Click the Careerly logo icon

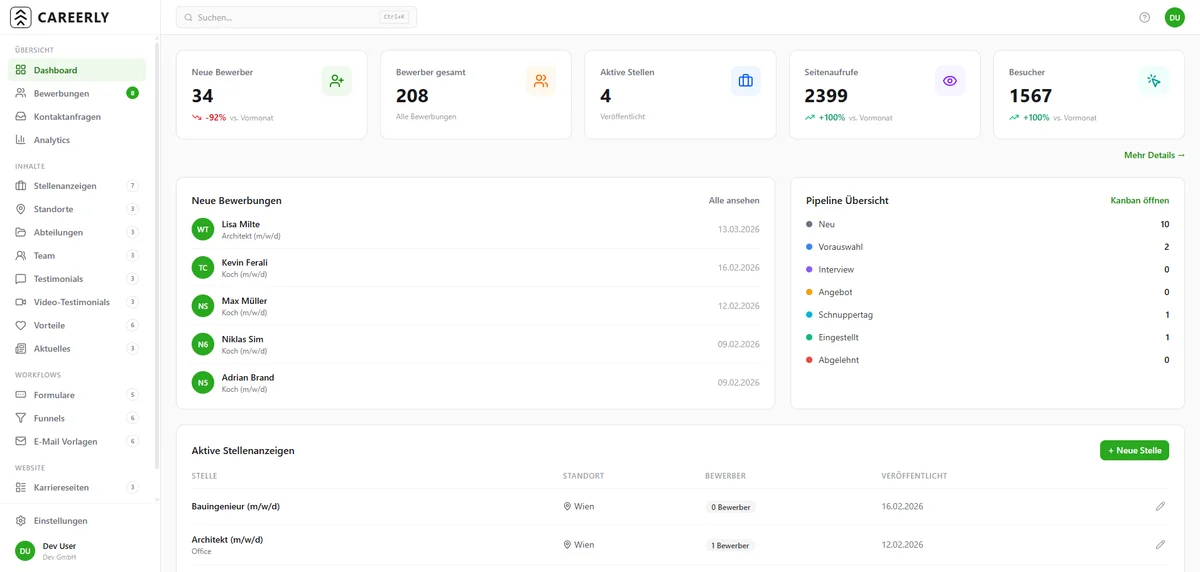[20, 17]
